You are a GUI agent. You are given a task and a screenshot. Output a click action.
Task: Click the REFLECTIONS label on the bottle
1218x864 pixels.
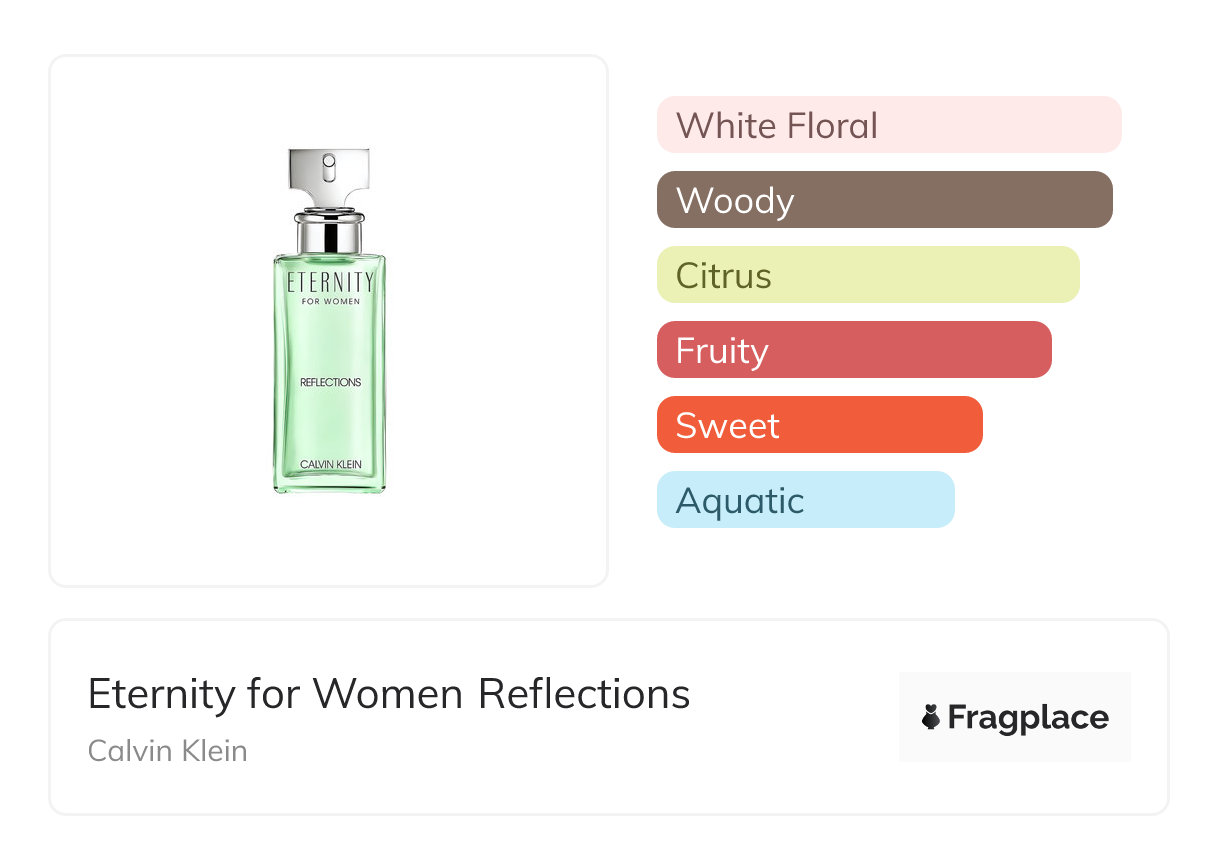[x=330, y=382]
